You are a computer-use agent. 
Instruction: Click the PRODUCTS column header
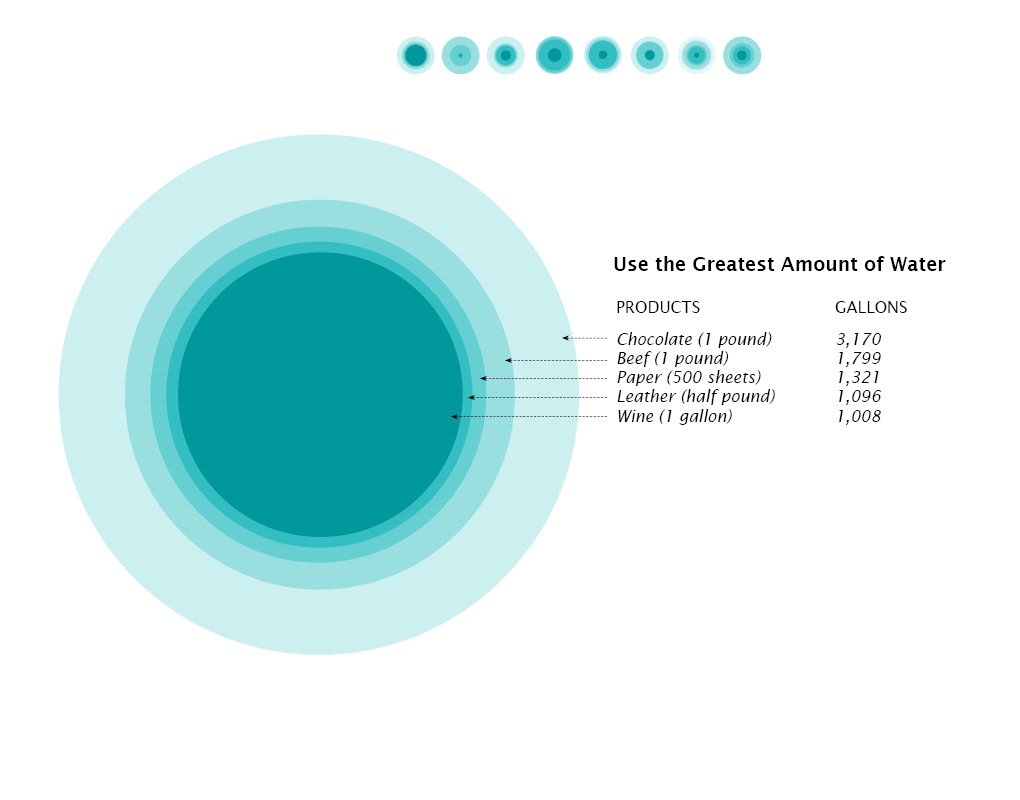(658, 307)
